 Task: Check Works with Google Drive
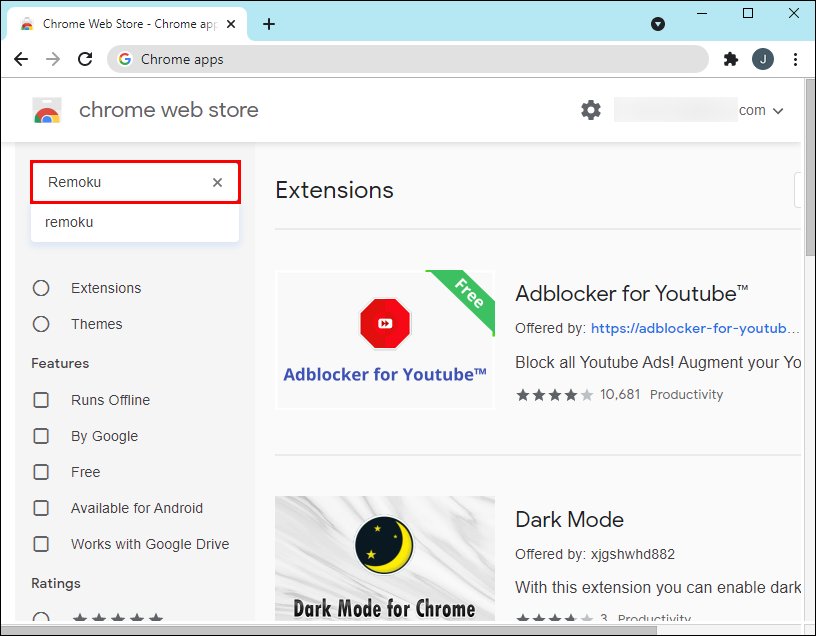41,543
